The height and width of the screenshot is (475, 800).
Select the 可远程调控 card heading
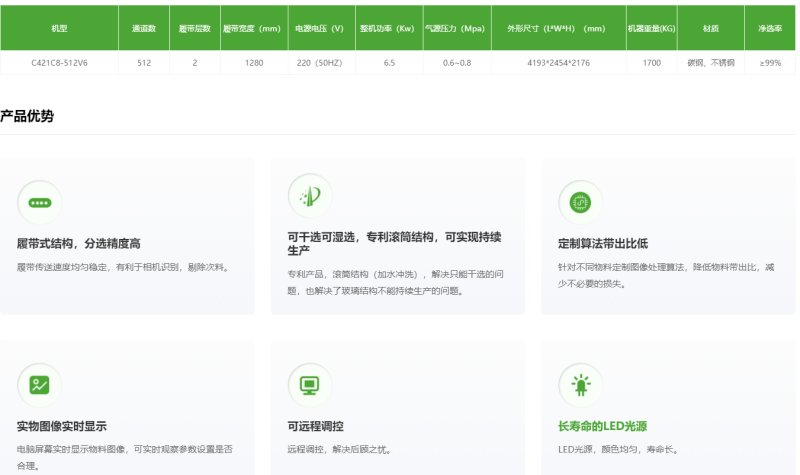coord(315,426)
